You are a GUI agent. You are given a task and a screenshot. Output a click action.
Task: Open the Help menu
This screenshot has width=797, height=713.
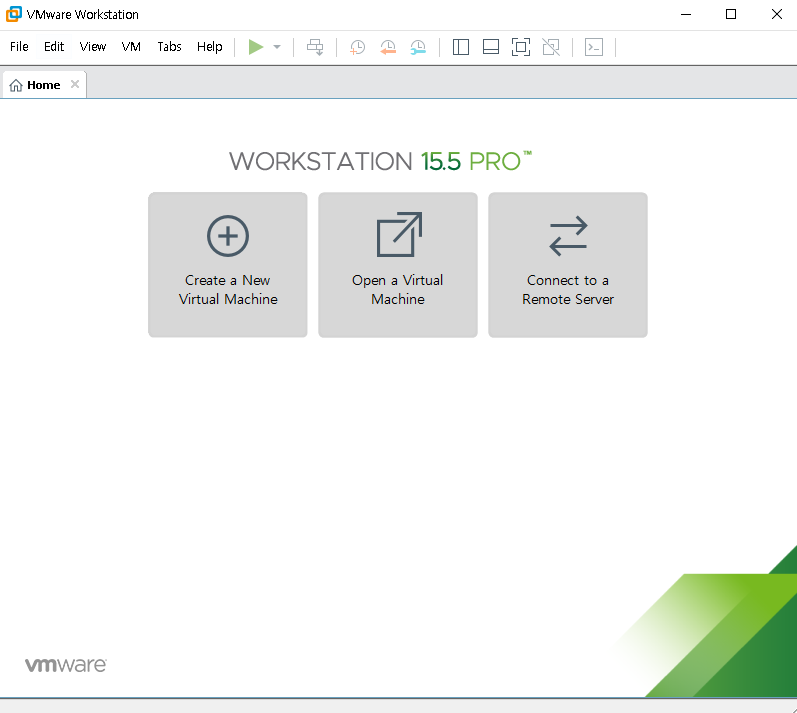pyautogui.click(x=210, y=47)
